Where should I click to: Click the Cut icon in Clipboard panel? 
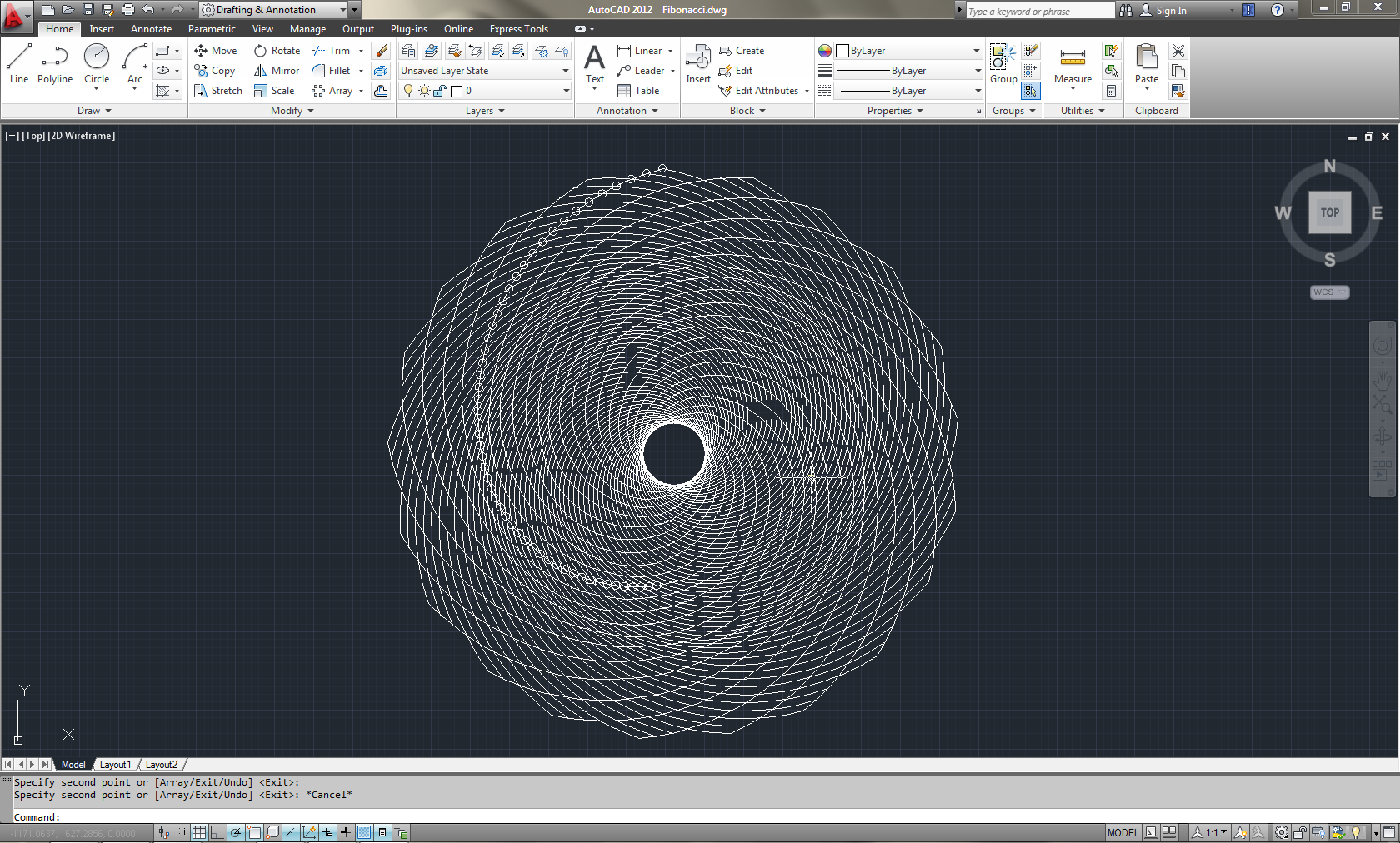[x=1178, y=51]
